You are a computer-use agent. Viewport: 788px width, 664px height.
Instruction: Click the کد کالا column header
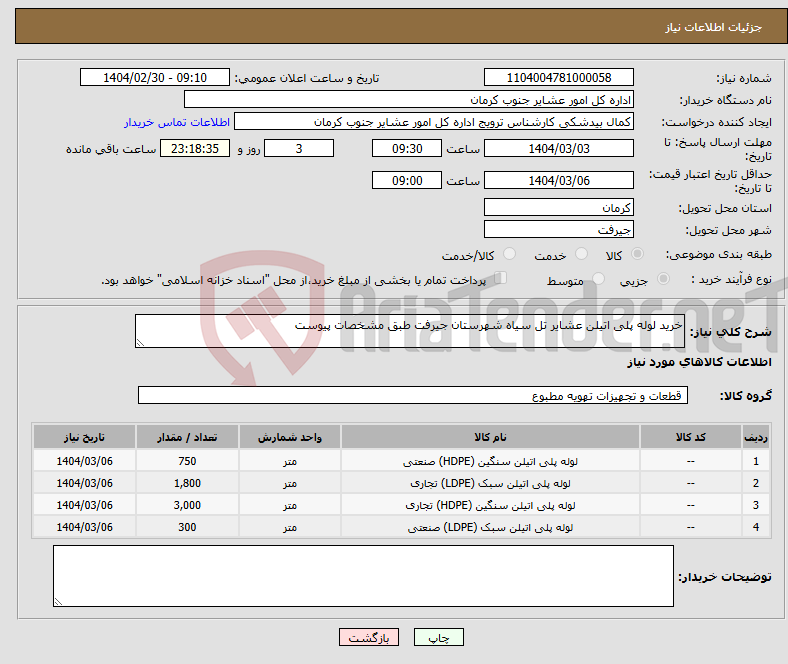(691, 437)
